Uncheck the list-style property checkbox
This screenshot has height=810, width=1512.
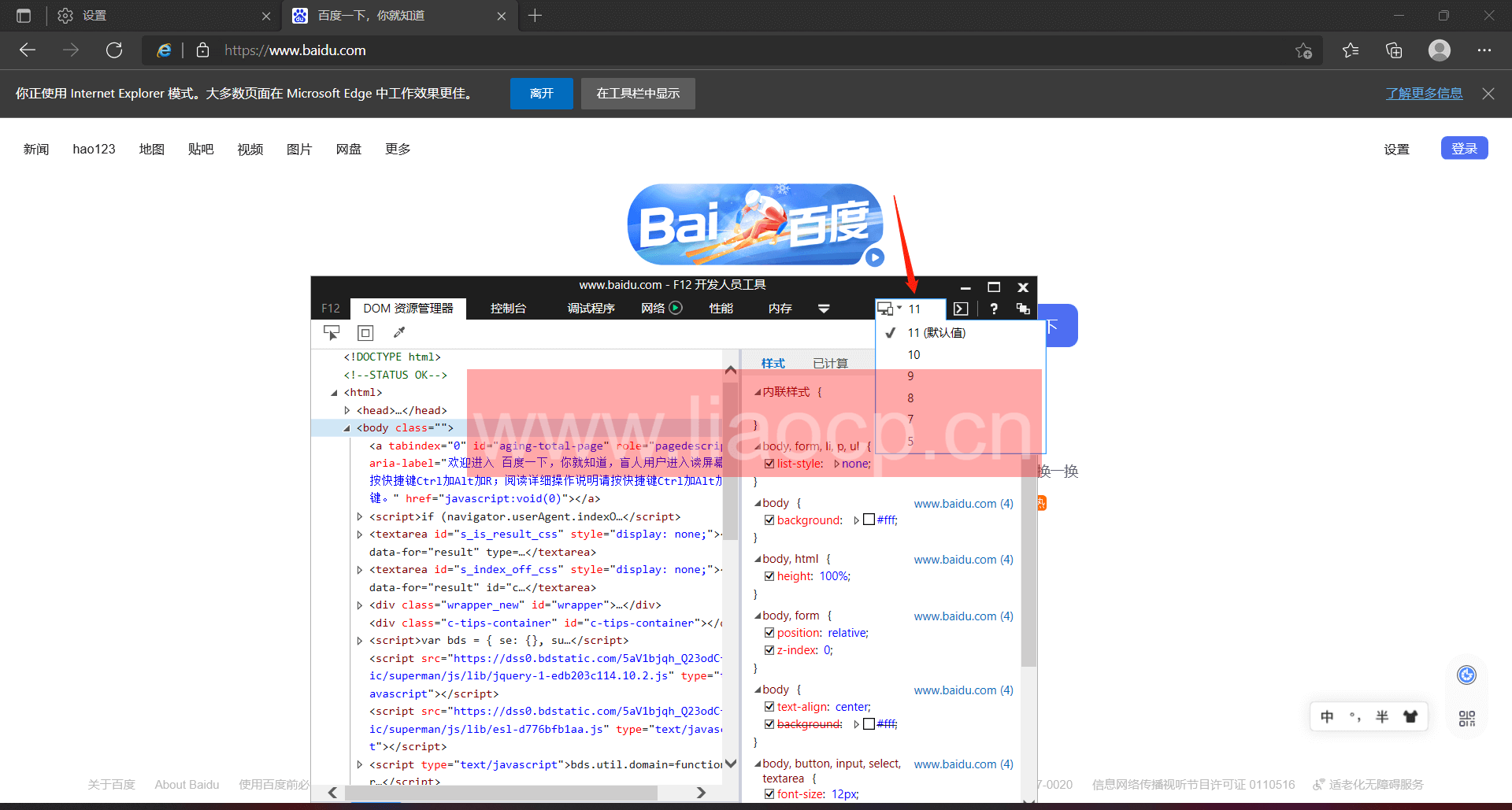pyautogui.click(x=769, y=464)
